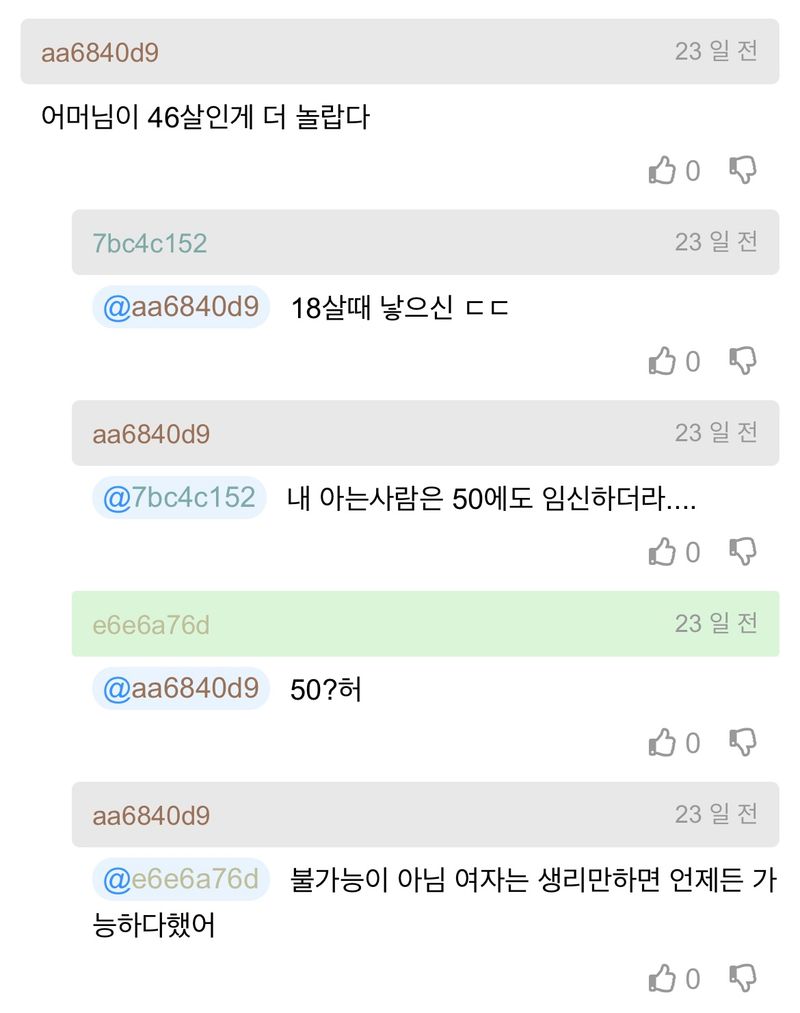Select username 7bc4c152 in the reply header
Screen dimensions: 800x1013
pyautogui.click(x=150, y=244)
